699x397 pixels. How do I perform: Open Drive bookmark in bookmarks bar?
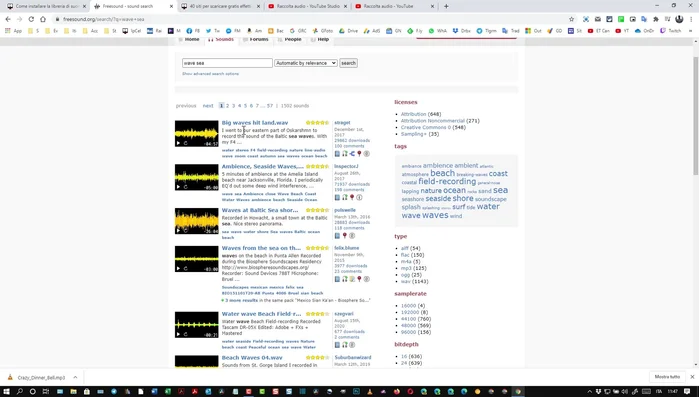348,31
